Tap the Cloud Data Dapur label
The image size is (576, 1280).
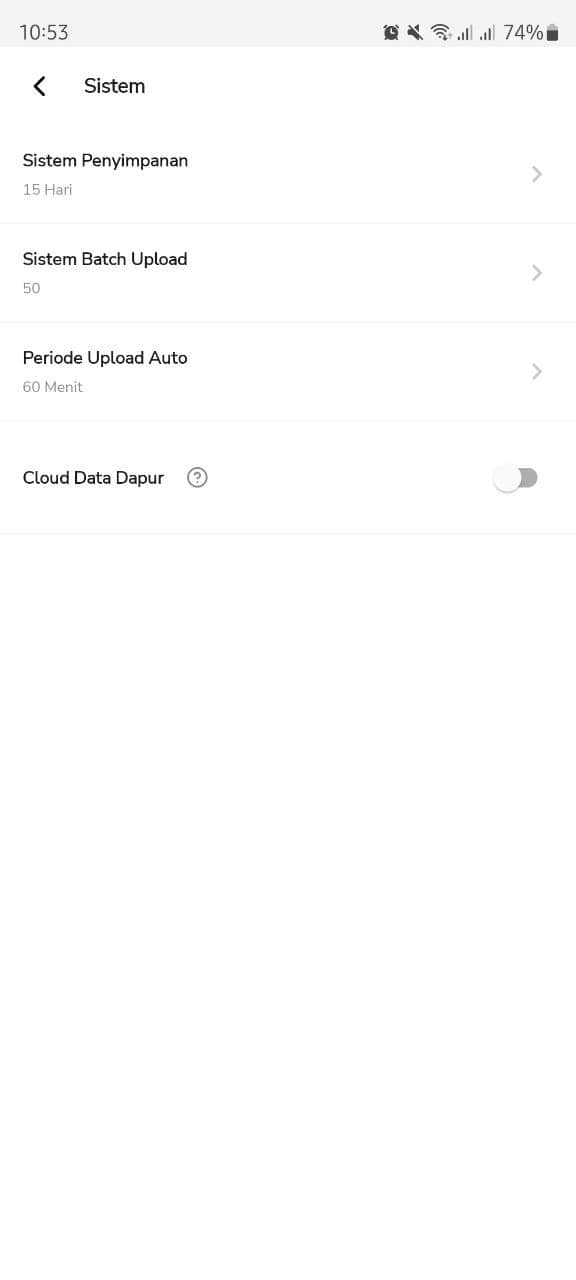(x=93, y=478)
